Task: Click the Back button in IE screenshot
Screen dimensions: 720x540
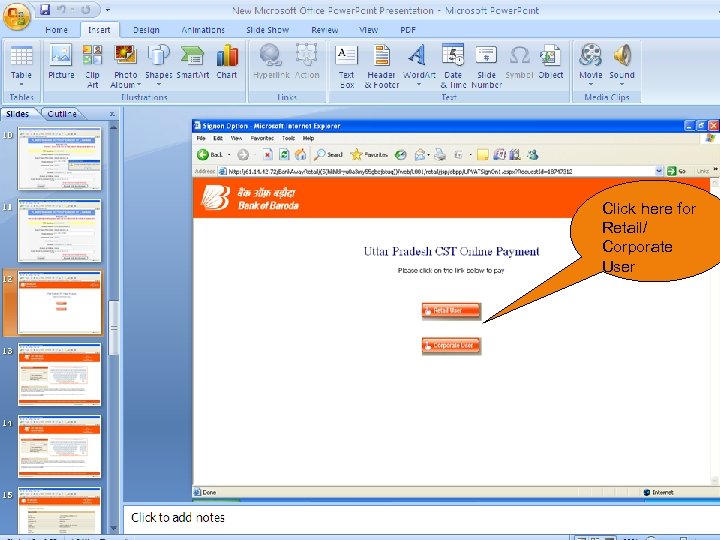Action: click(209, 155)
